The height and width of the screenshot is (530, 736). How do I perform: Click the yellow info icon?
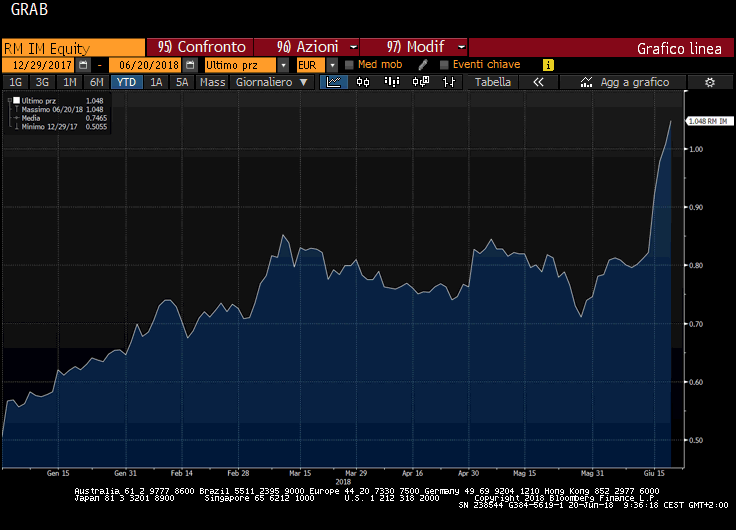coord(548,65)
